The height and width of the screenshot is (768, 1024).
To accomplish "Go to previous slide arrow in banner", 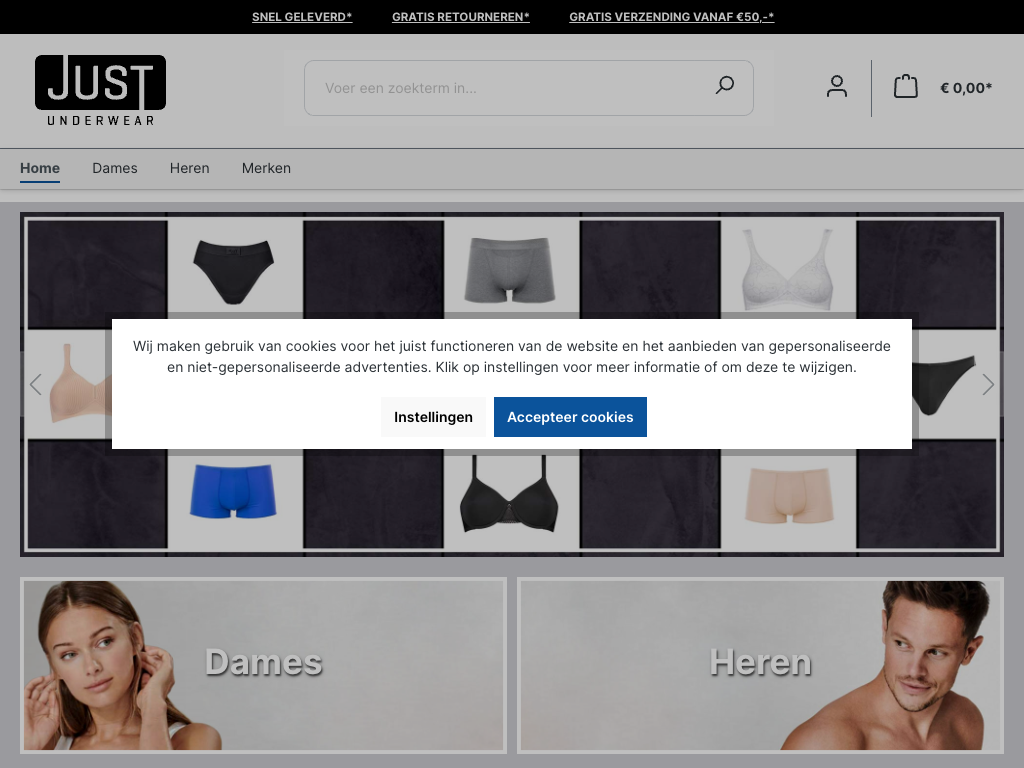I will [x=36, y=384].
